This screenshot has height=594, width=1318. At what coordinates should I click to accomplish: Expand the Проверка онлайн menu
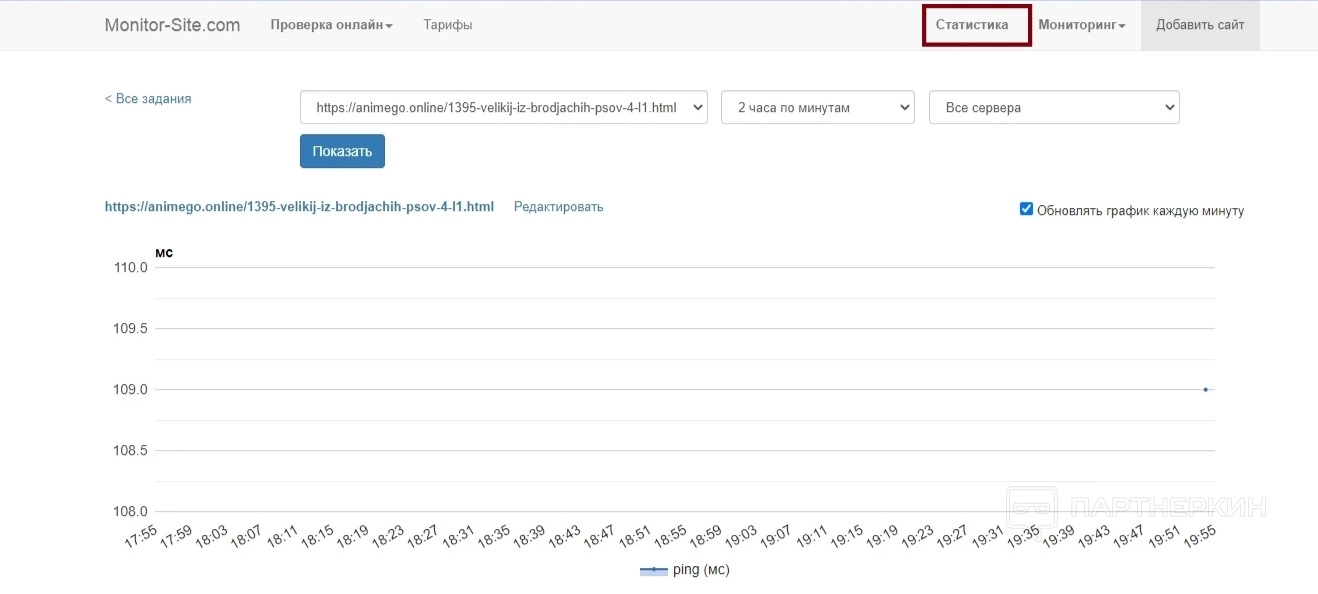click(x=331, y=25)
